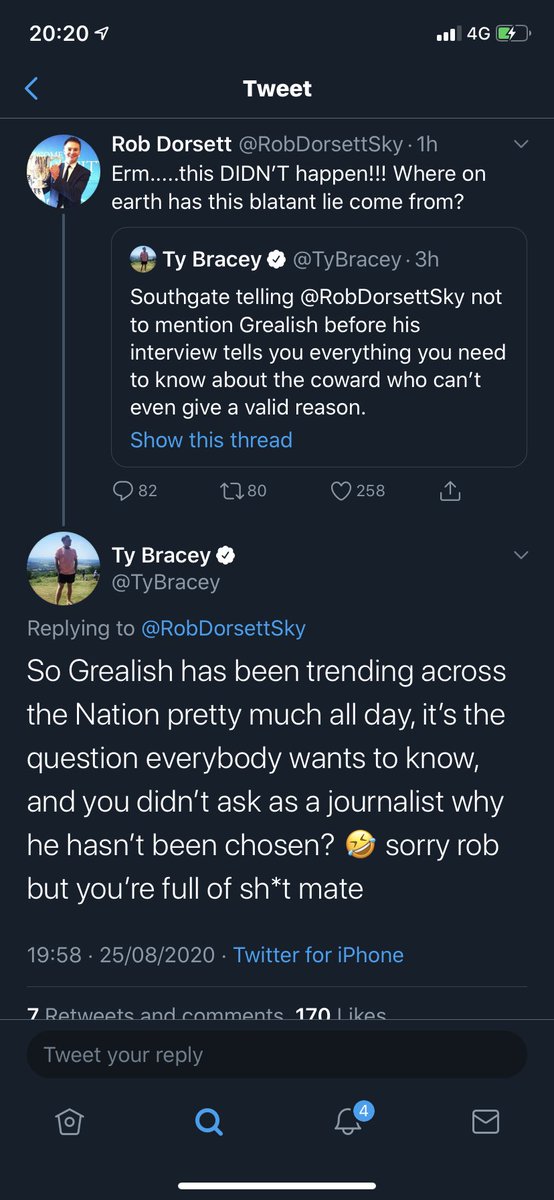
Task: Open Rob Dorsett's profile picture
Action: pos(63,171)
